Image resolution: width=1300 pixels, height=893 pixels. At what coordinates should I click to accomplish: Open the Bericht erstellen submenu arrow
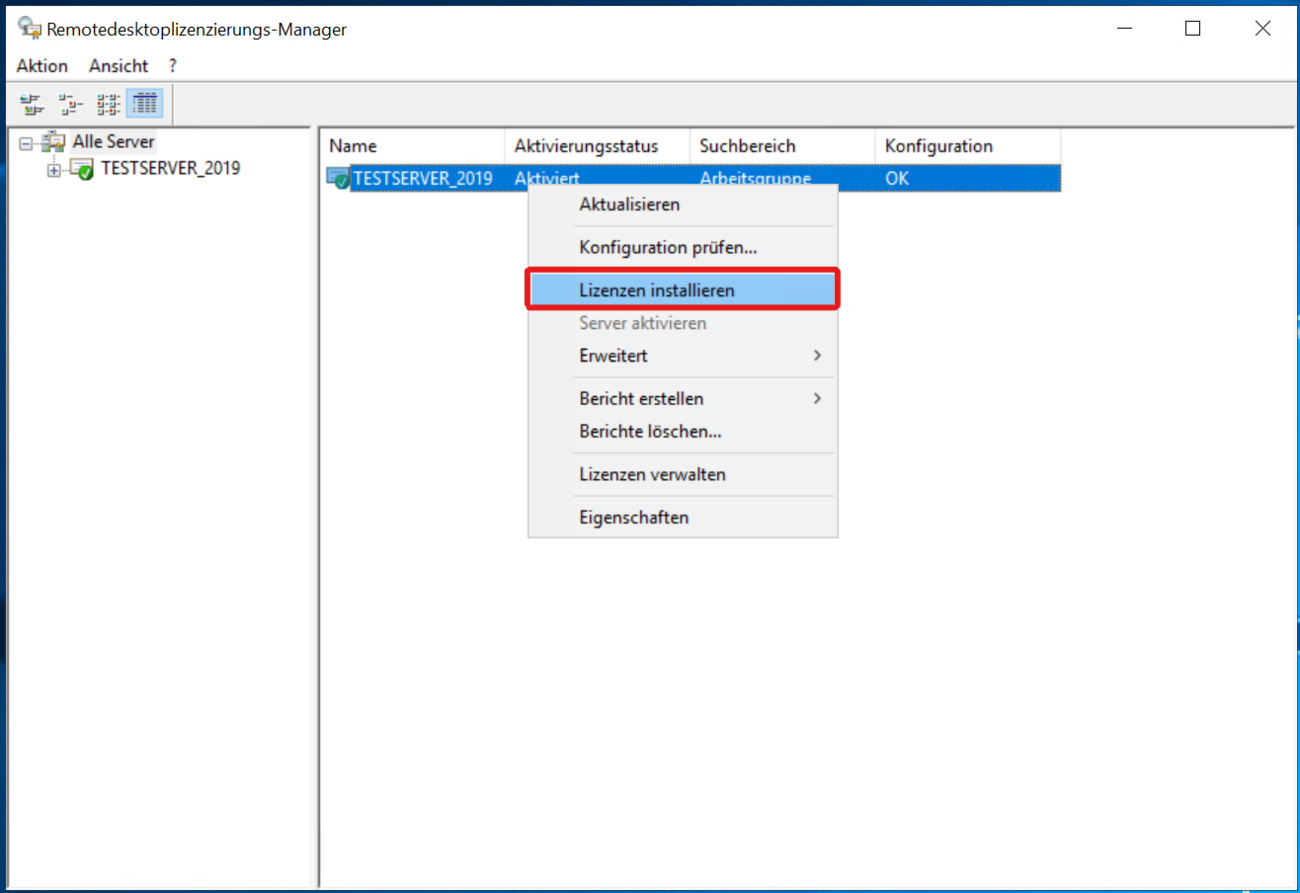point(817,398)
